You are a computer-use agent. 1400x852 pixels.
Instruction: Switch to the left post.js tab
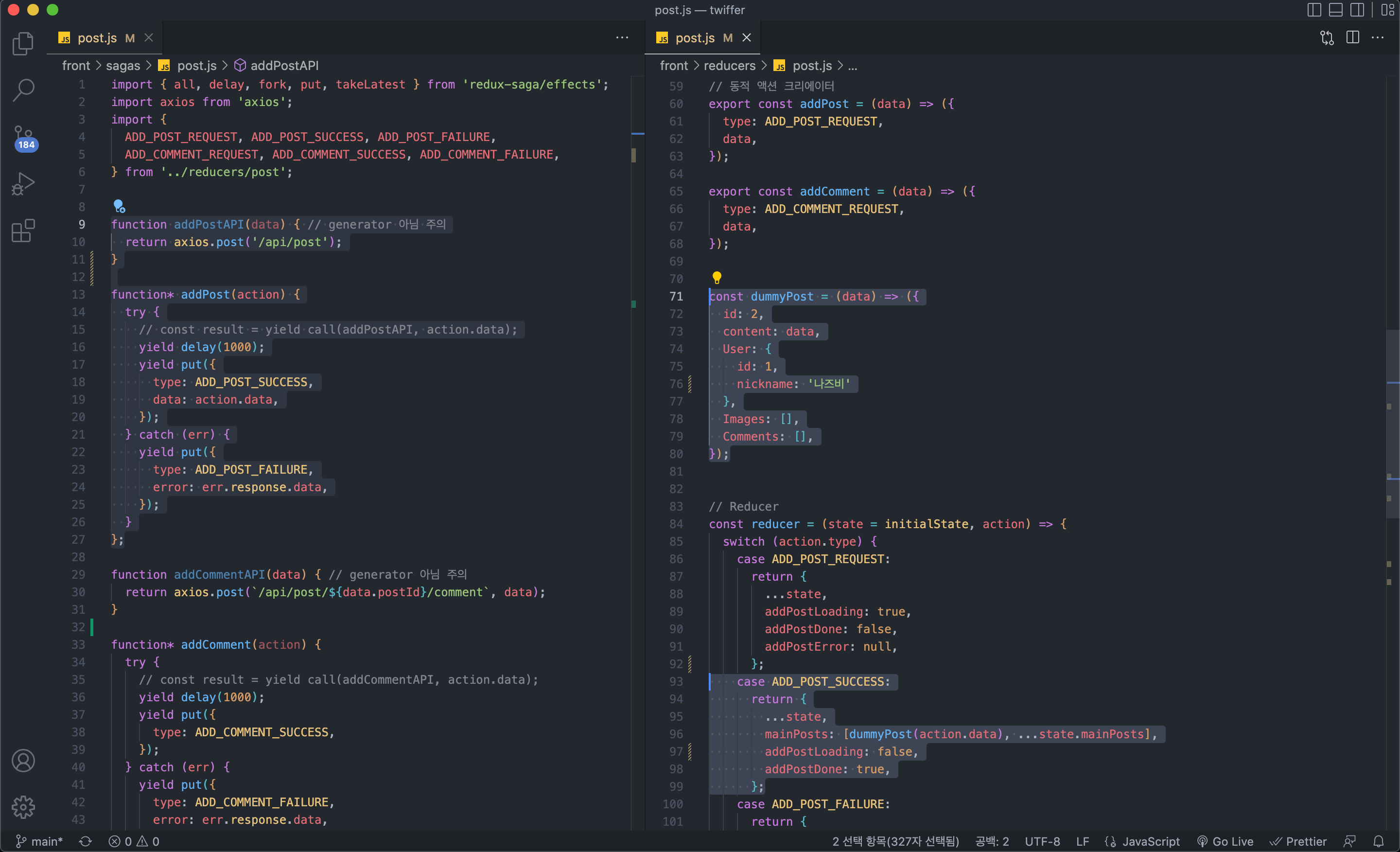pos(97,38)
